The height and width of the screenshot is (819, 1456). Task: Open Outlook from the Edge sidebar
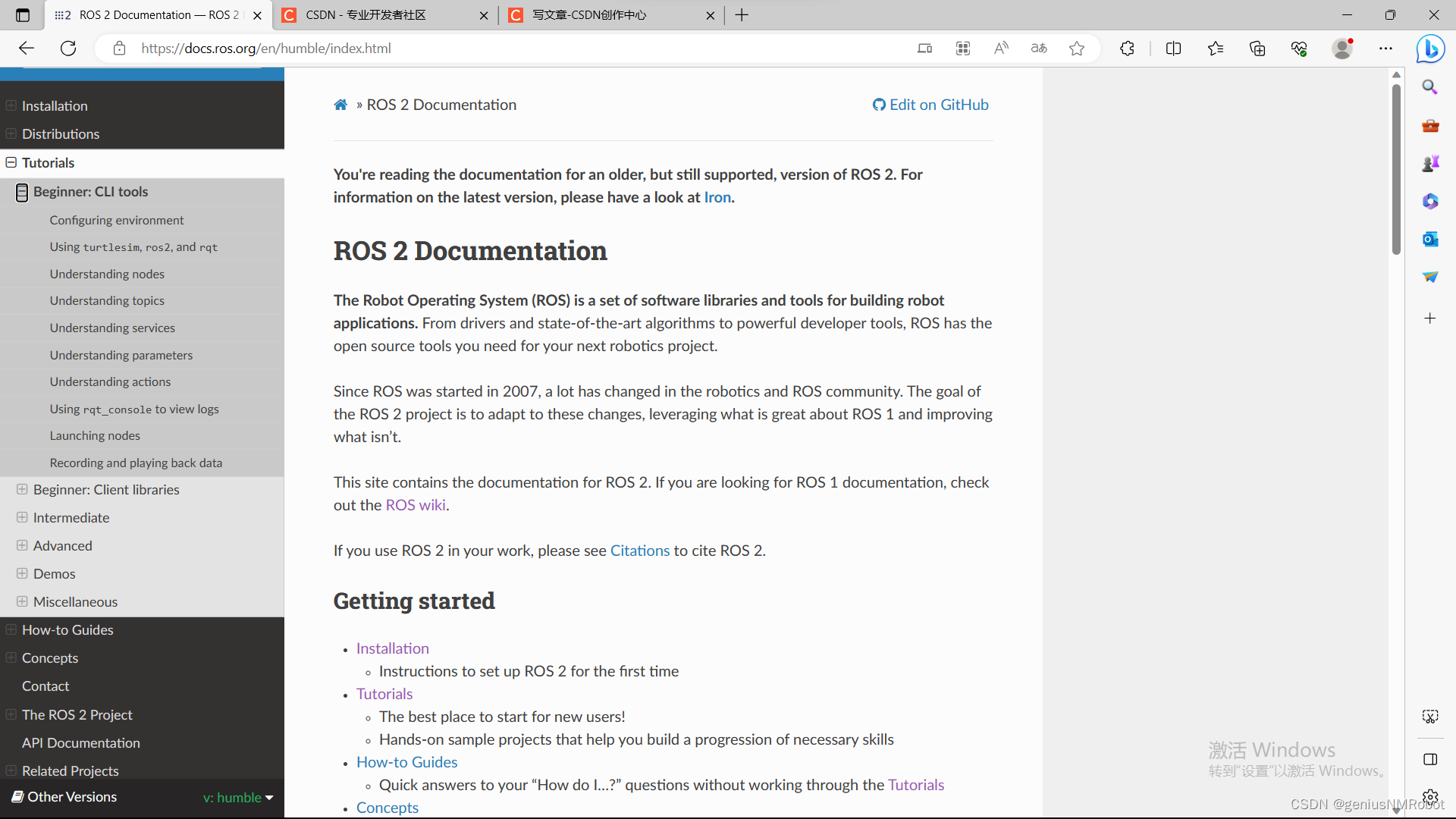(x=1430, y=239)
